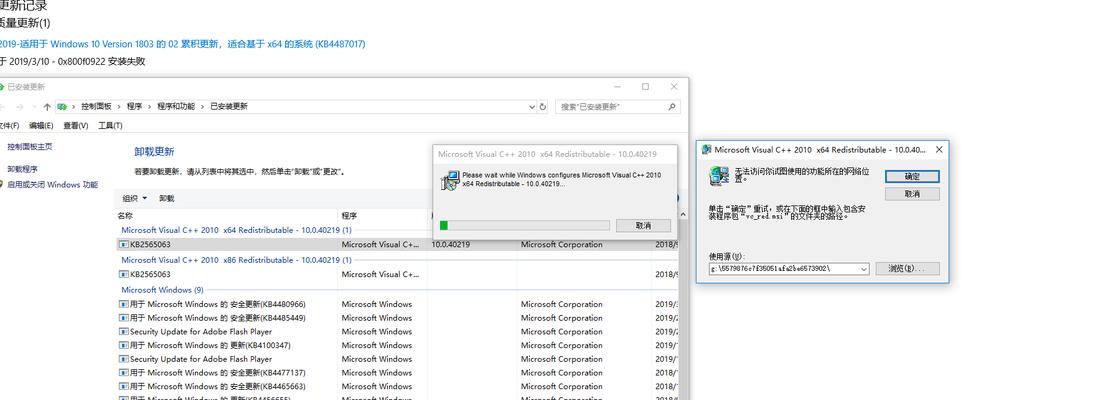Viewport: 1093px width, 400px height.
Task: Select 程序和功能 in the breadcrumb path
Action: [176, 107]
